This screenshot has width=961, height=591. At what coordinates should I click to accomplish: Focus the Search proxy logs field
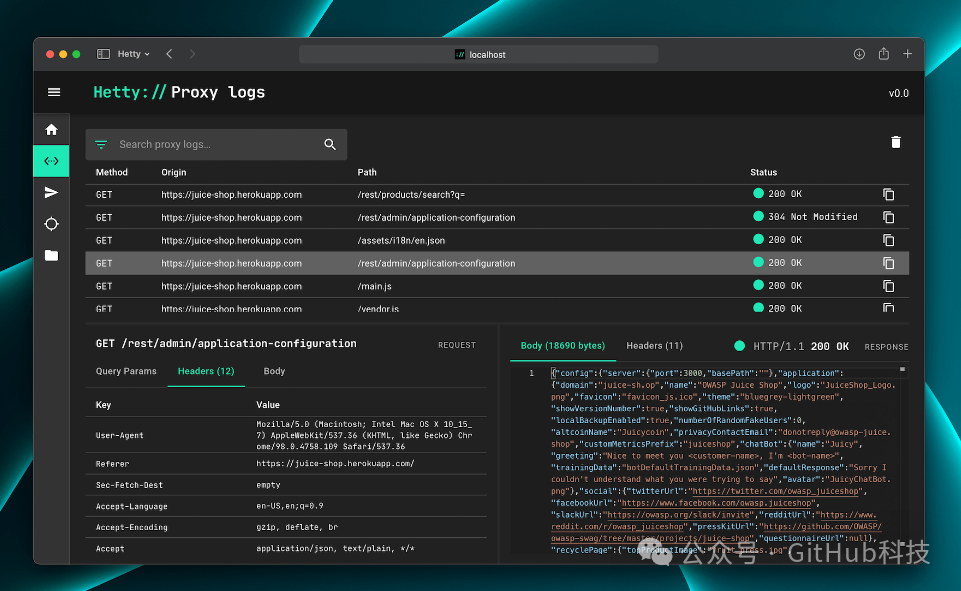click(216, 144)
